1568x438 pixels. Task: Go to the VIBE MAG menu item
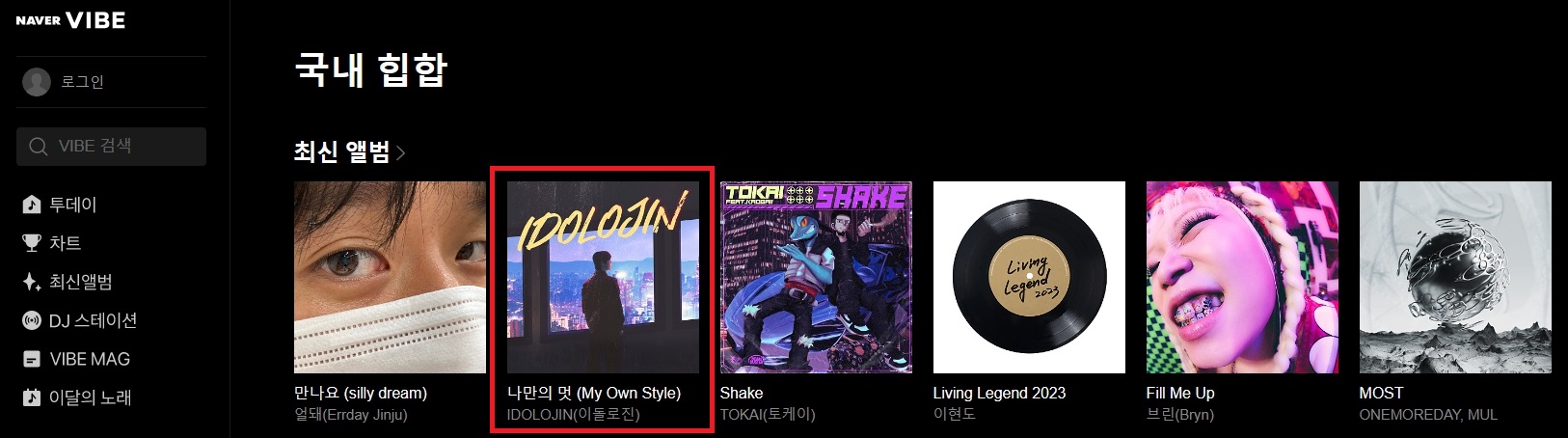point(90,359)
